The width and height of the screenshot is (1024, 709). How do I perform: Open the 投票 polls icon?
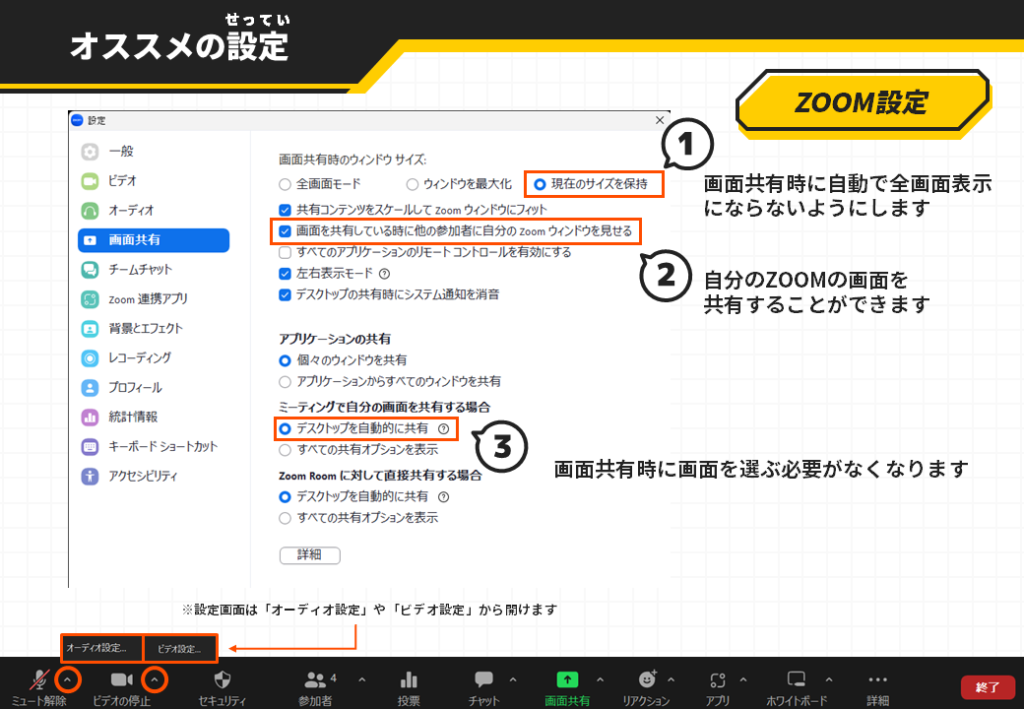click(408, 679)
